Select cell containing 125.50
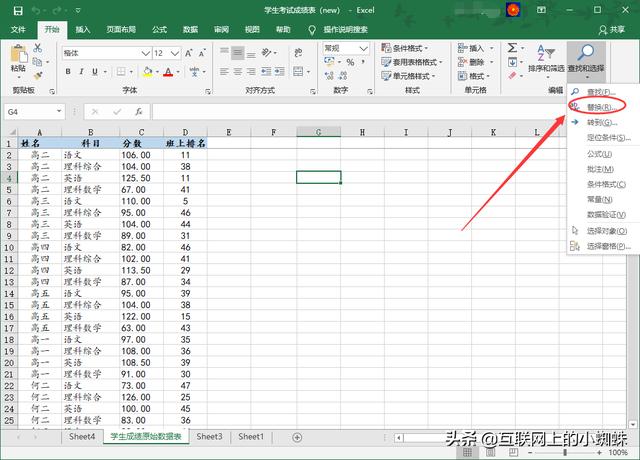Screen dimensions: 640x460 pyautogui.click(x=141, y=178)
